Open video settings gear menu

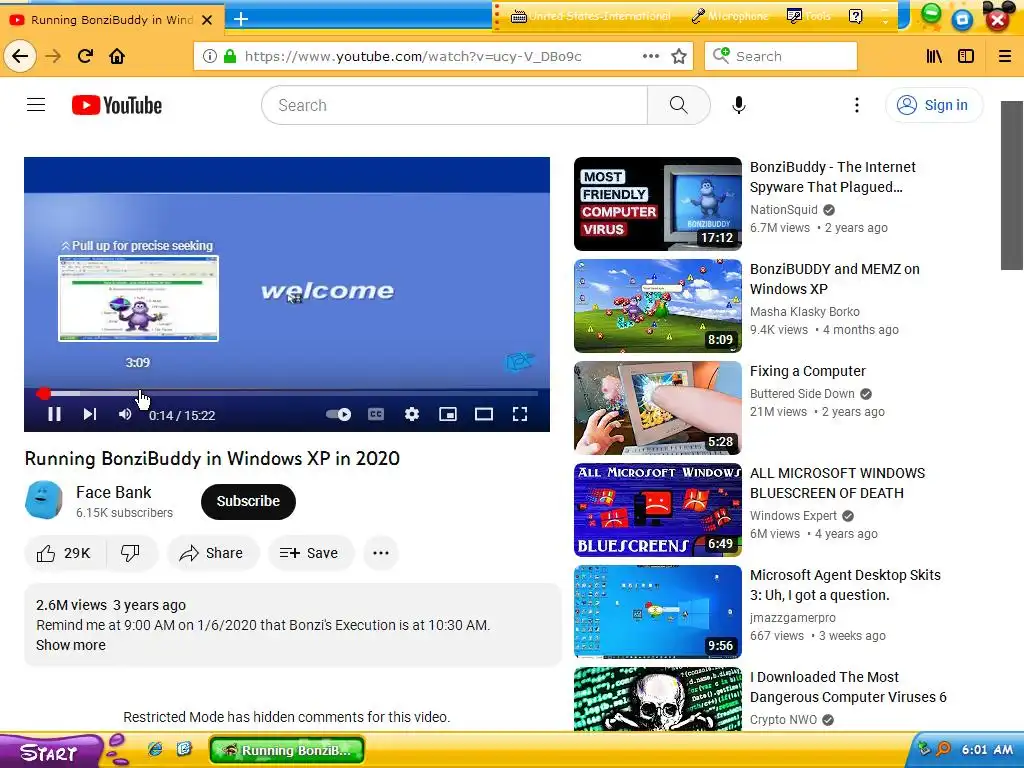[x=411, y=414]
